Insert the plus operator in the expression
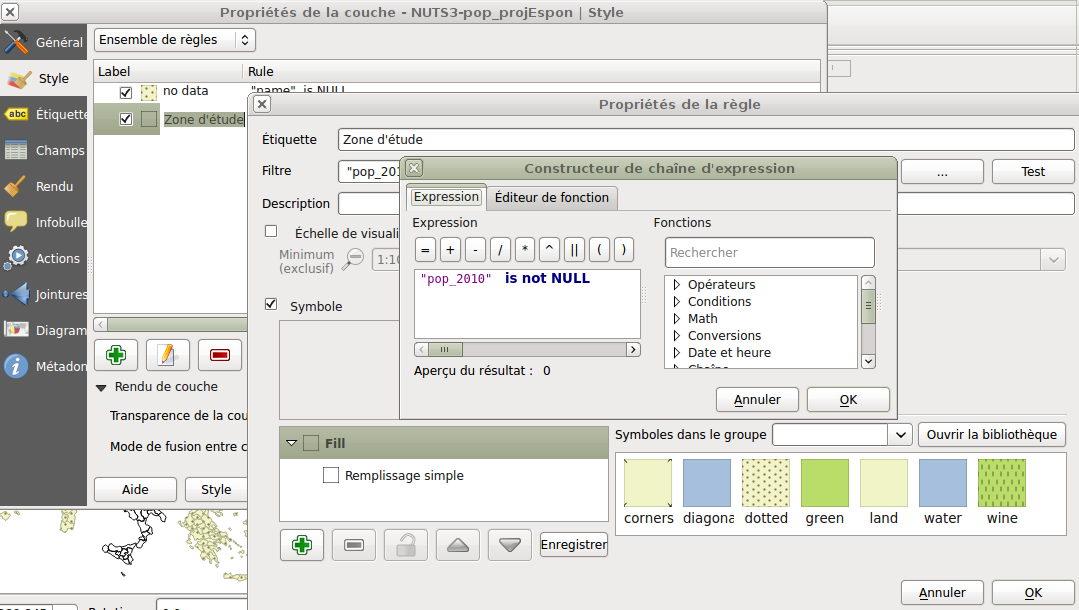This screenshot has height=610, width=1079. pos(450,250)
